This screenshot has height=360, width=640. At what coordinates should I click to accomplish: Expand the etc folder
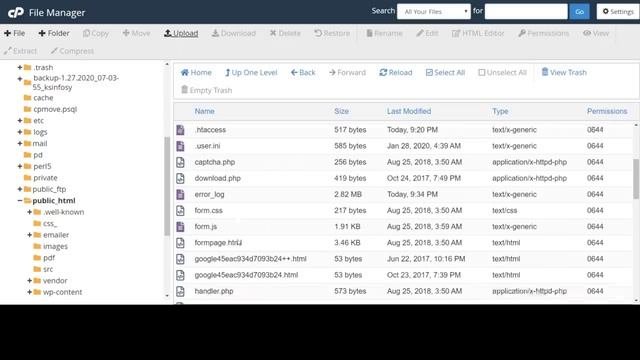tap(20, 120)
